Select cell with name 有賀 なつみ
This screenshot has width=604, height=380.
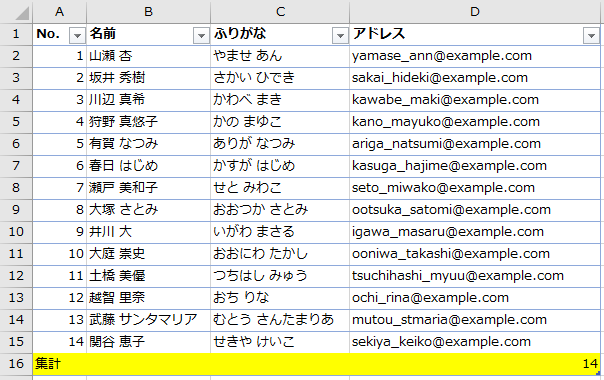click(149, 144)
